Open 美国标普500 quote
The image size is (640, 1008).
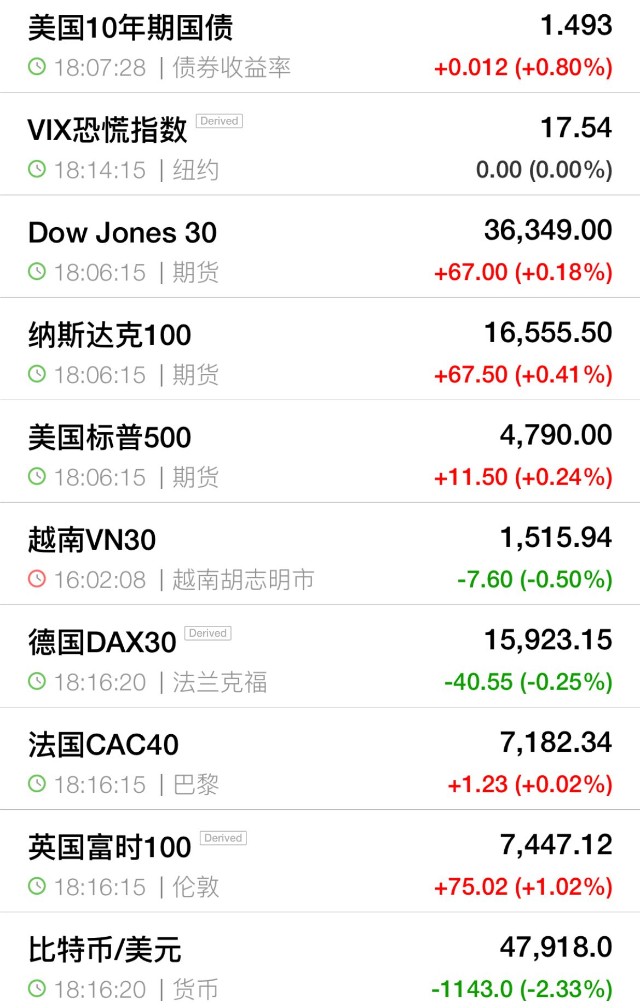tap(320, 451)
